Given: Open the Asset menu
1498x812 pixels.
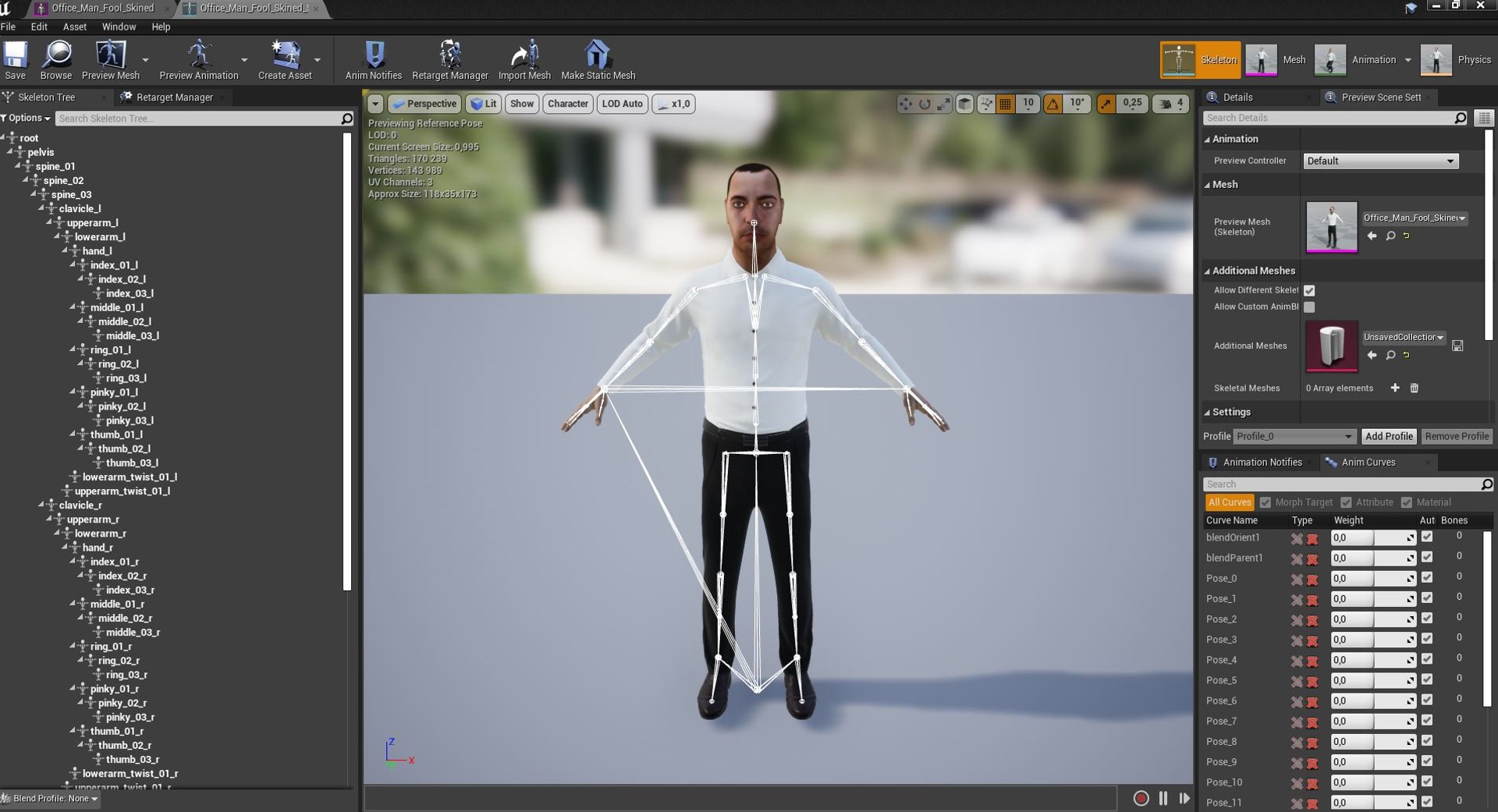Looking at the screenshot, I should coord(75,27).
